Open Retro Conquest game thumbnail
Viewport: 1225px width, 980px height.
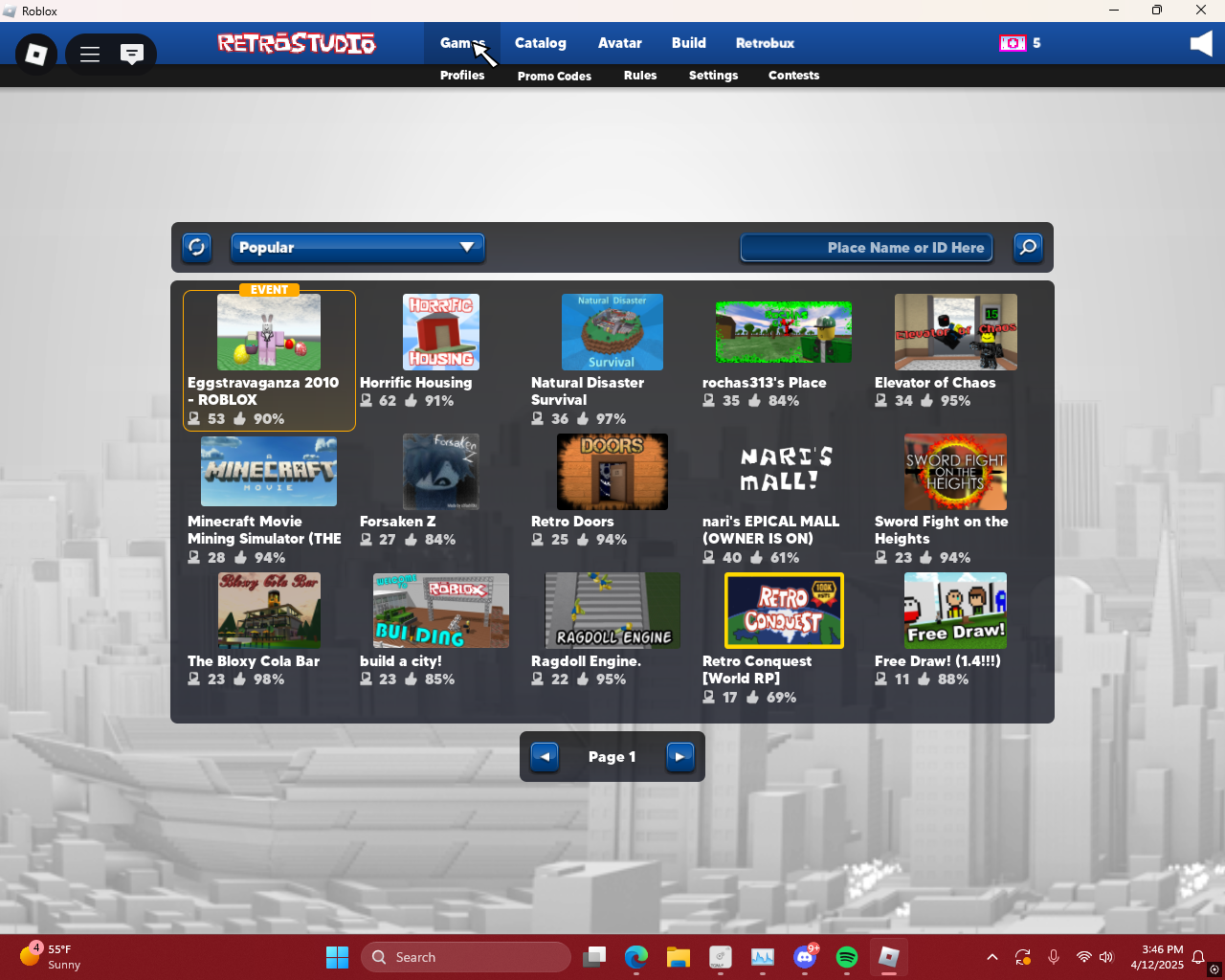pos(785,611)
